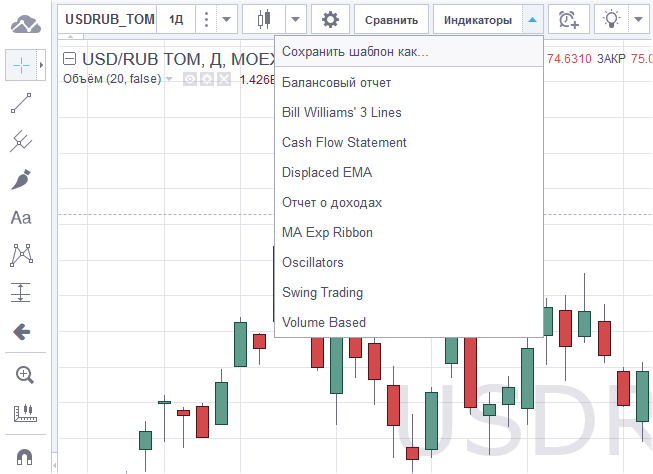Select the XABCD pattern tool
The height and width of the screenshot is (474, 653).
coord(21,255)
